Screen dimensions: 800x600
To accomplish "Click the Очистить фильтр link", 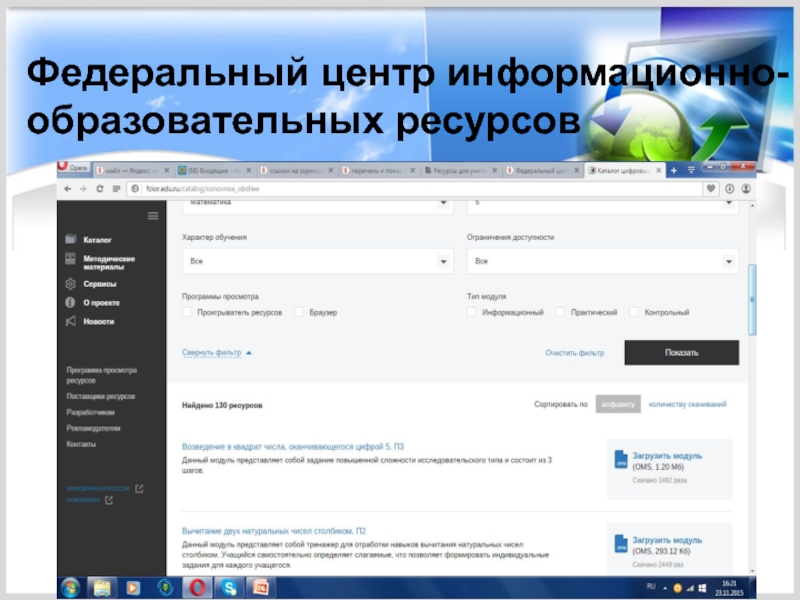I will click(x=574, y=353).
